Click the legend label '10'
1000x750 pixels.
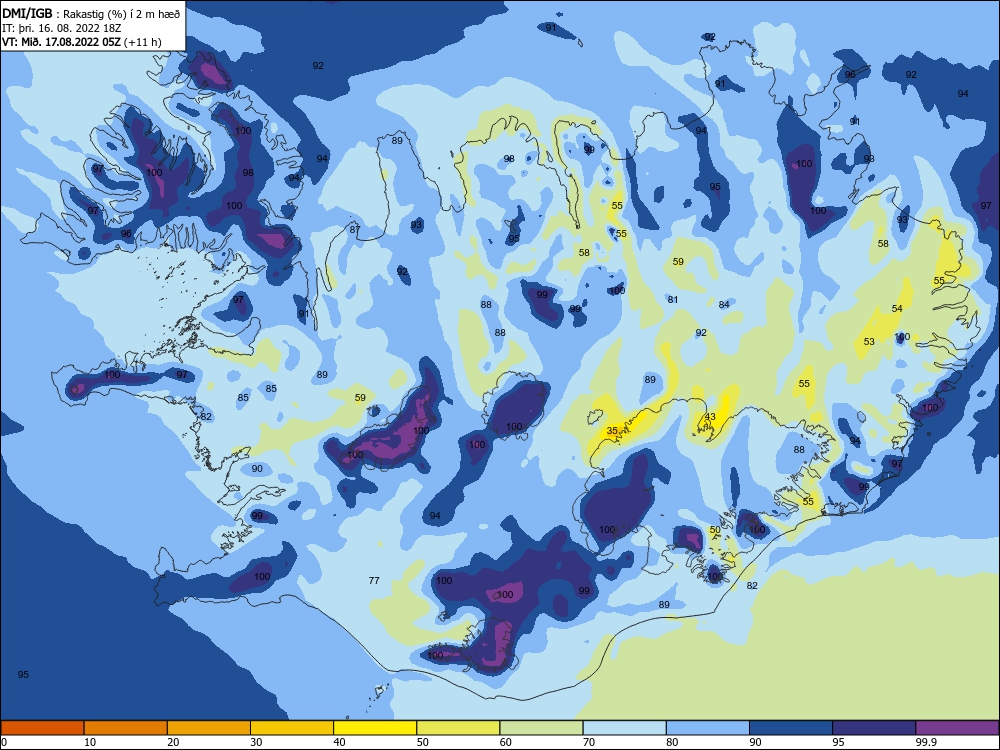[90, 742]
